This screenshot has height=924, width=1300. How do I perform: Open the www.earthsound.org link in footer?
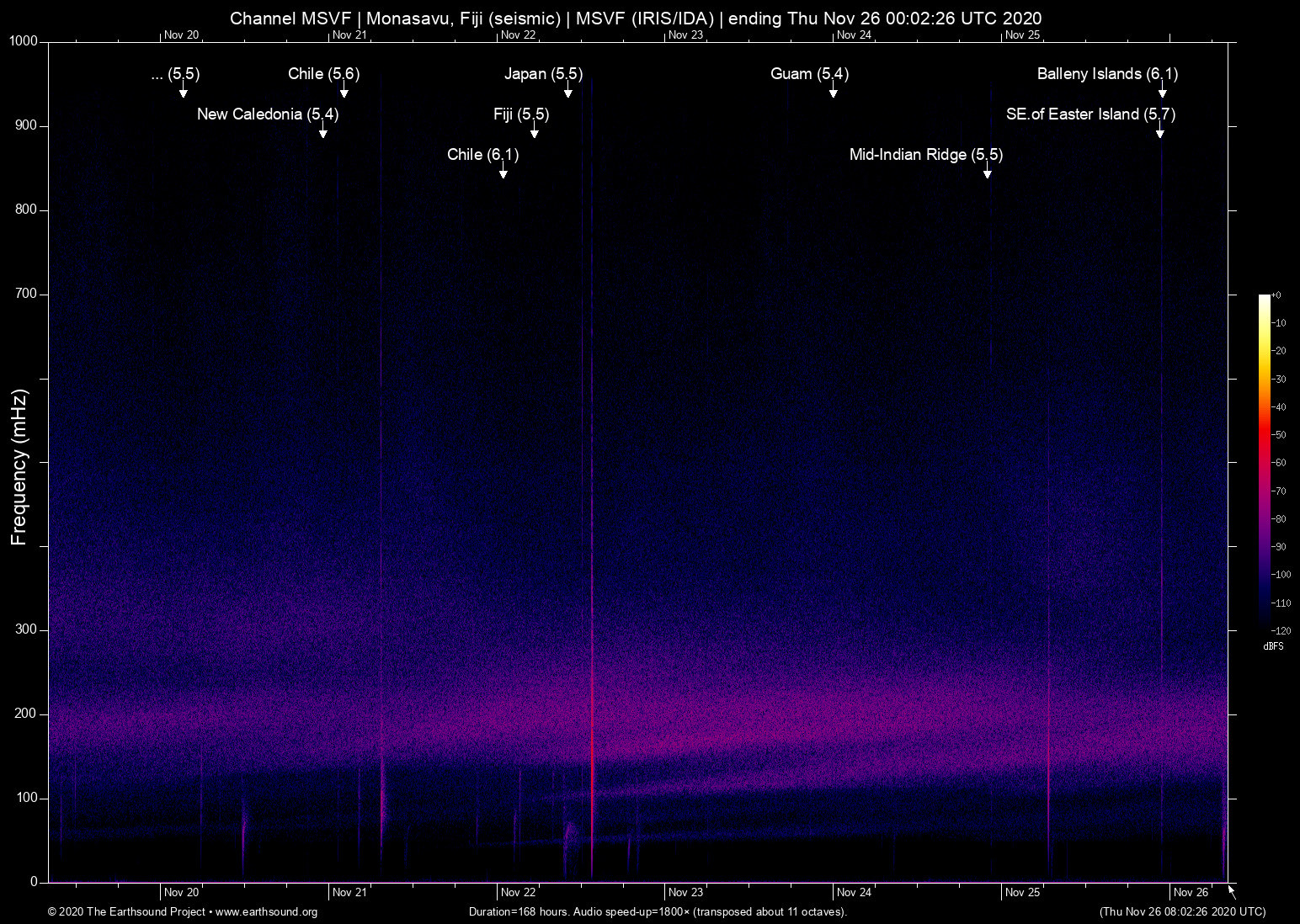[266, 912]
